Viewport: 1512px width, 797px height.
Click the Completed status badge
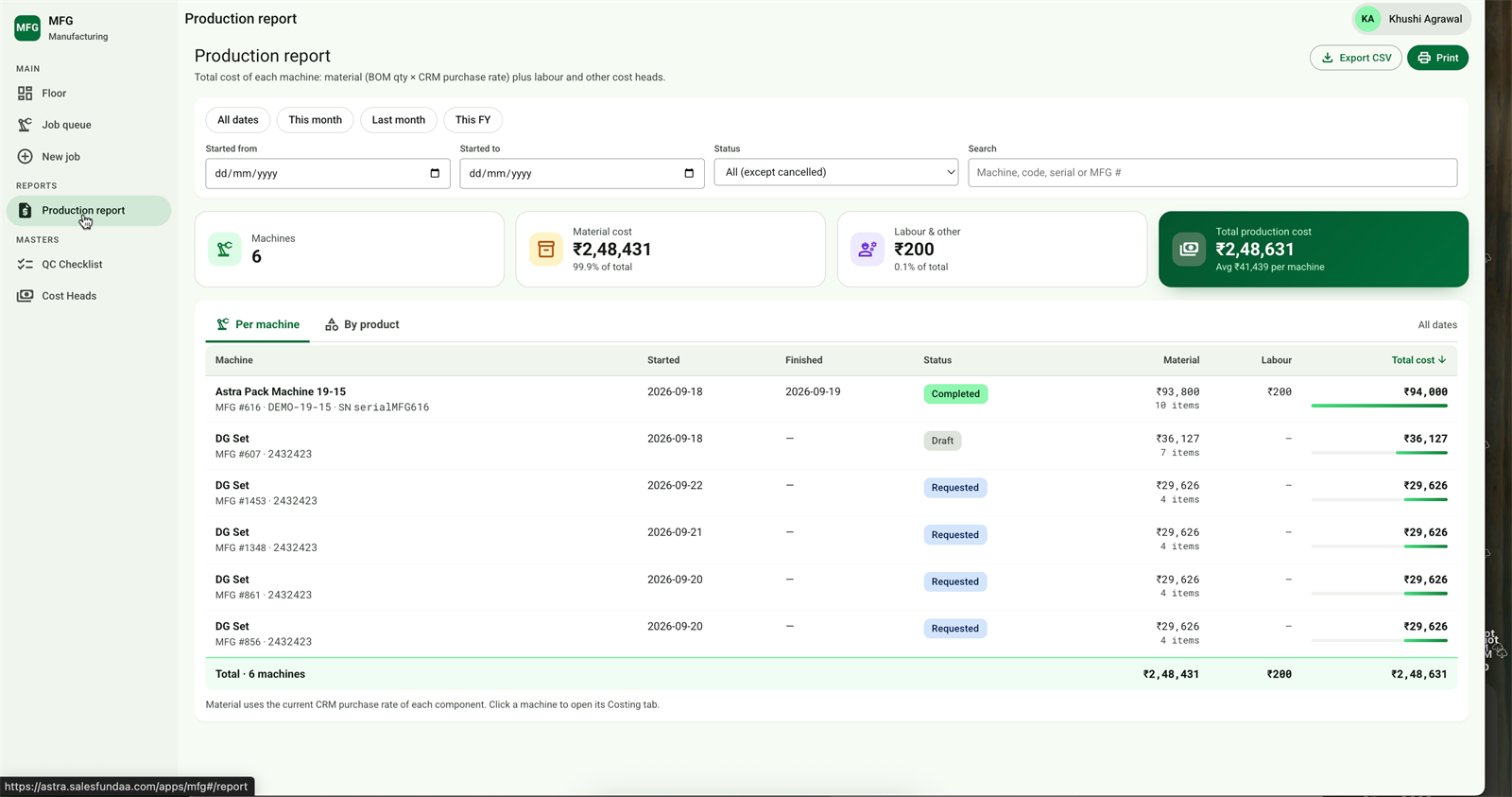(x=955, y=394)
